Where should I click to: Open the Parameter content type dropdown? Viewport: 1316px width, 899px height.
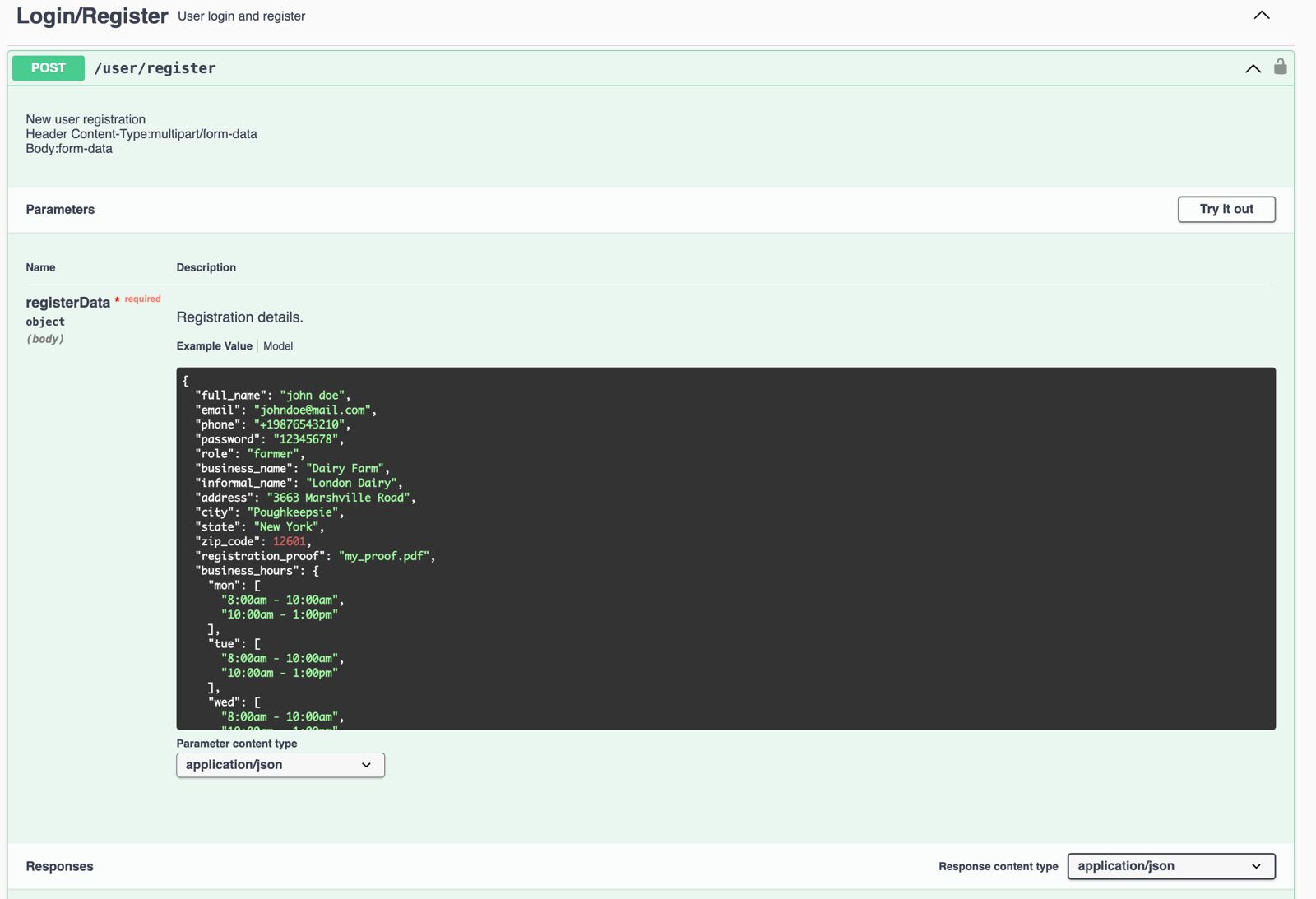click(x=280, y=765)
